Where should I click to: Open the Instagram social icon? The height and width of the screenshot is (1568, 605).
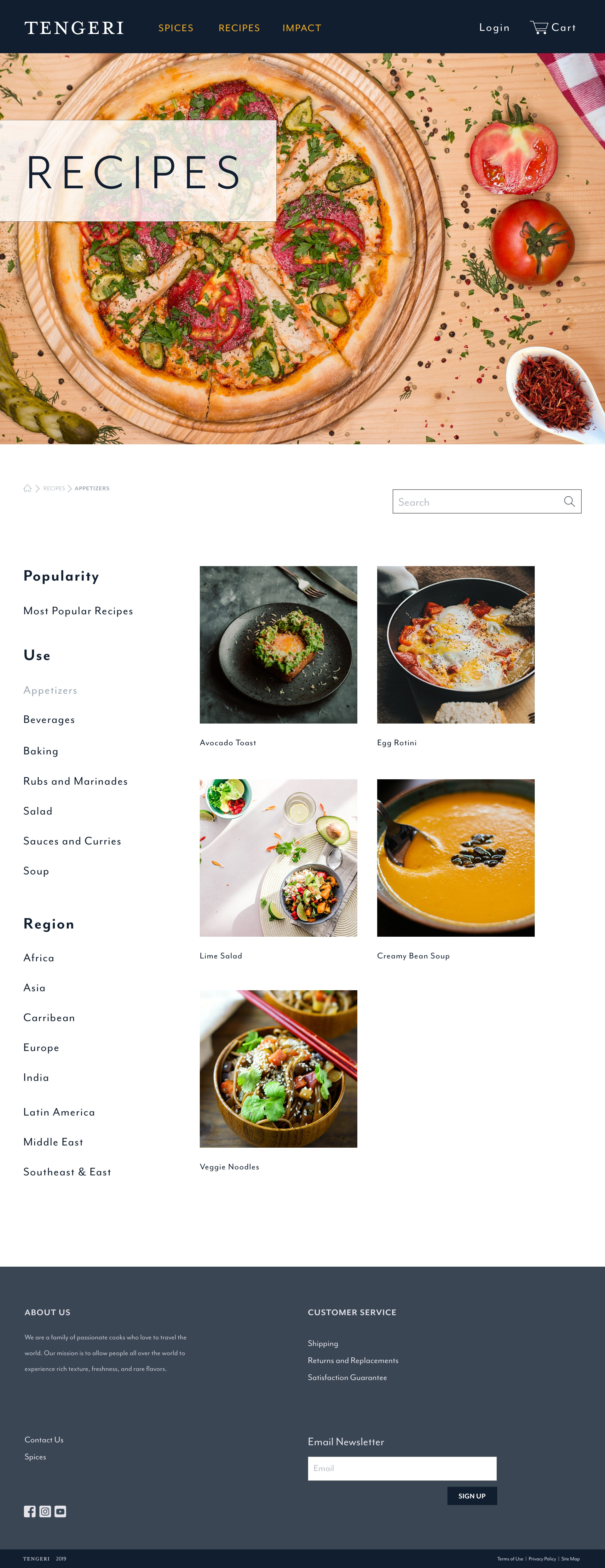45,1511
